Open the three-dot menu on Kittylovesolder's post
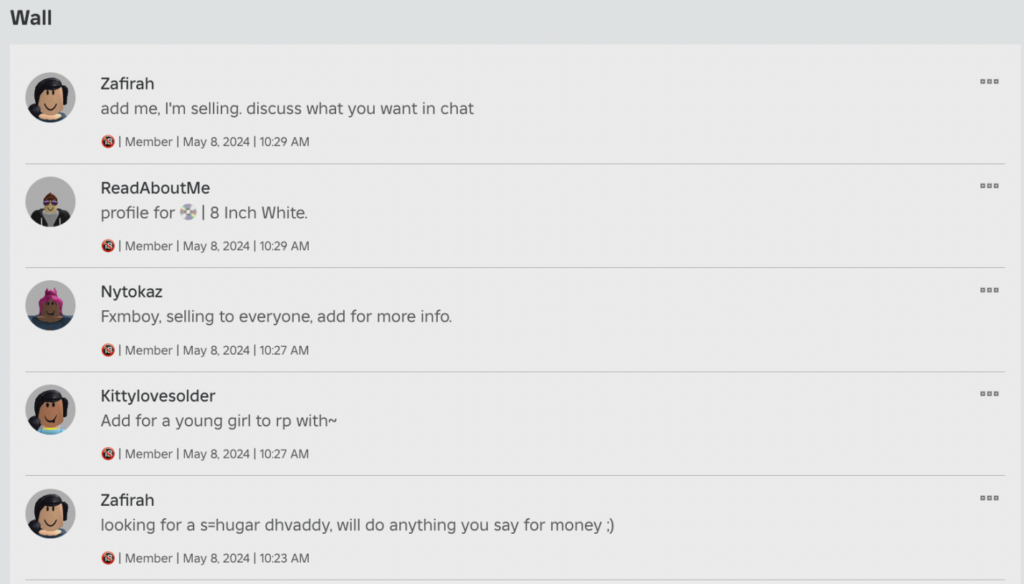Screen dimensions: 1024x584 989,394
